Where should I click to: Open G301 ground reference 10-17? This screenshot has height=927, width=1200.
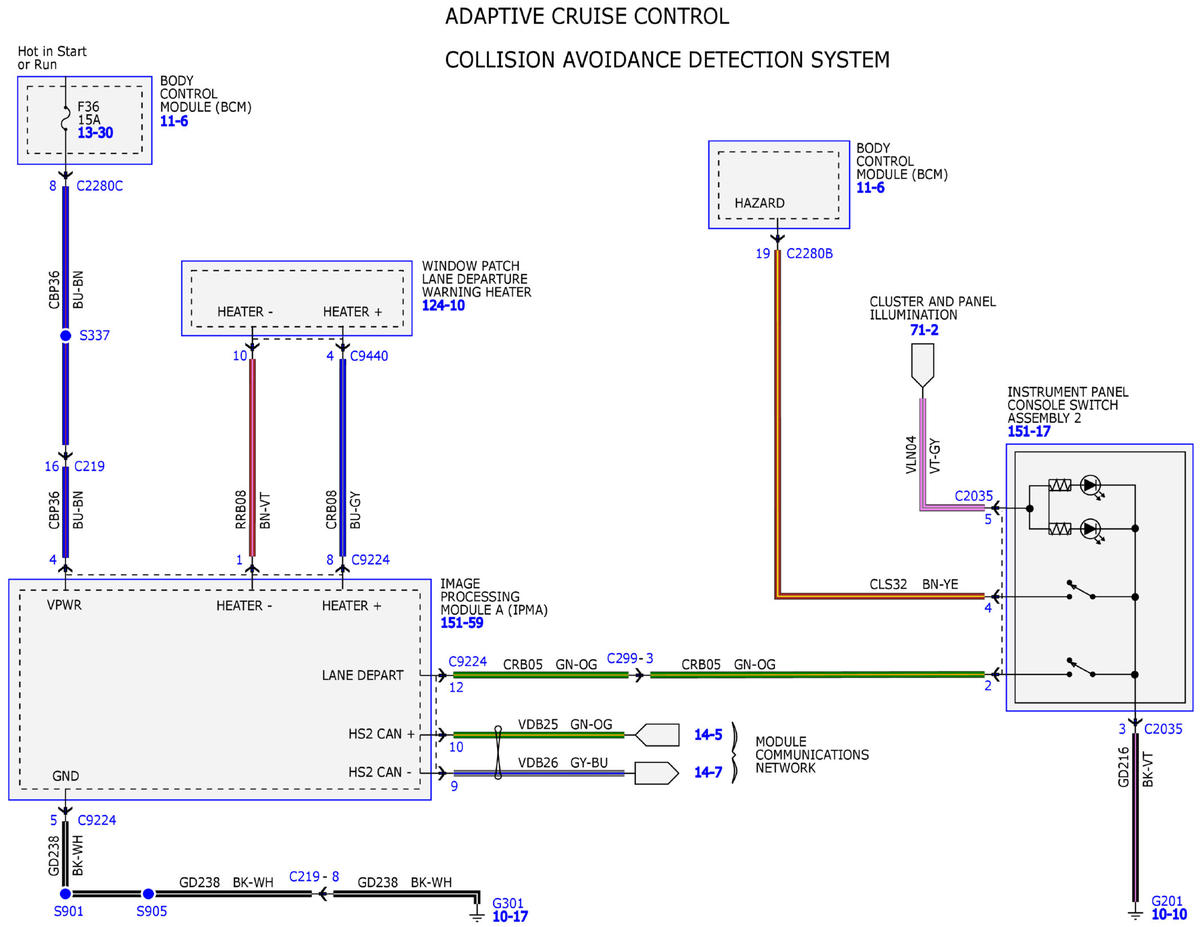(x=511, y=915)
